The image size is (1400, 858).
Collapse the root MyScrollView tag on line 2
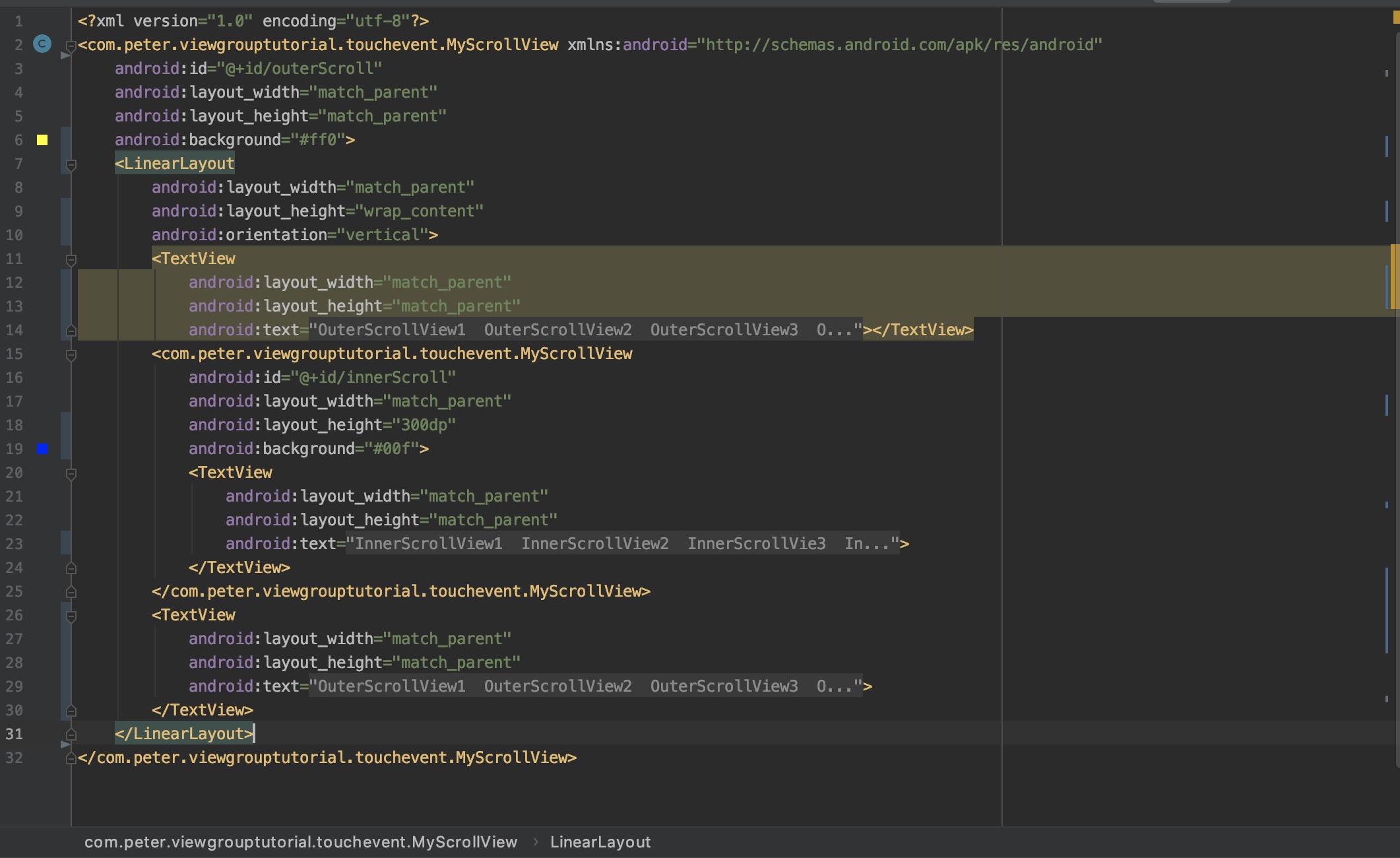pos(71,46)
